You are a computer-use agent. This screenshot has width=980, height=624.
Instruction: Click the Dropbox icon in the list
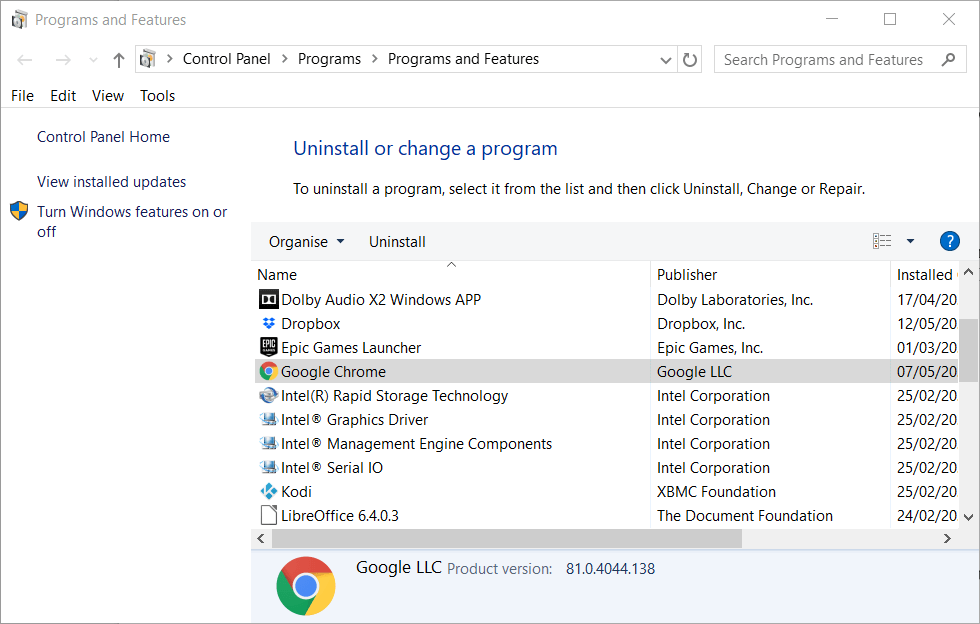(269, 323)
